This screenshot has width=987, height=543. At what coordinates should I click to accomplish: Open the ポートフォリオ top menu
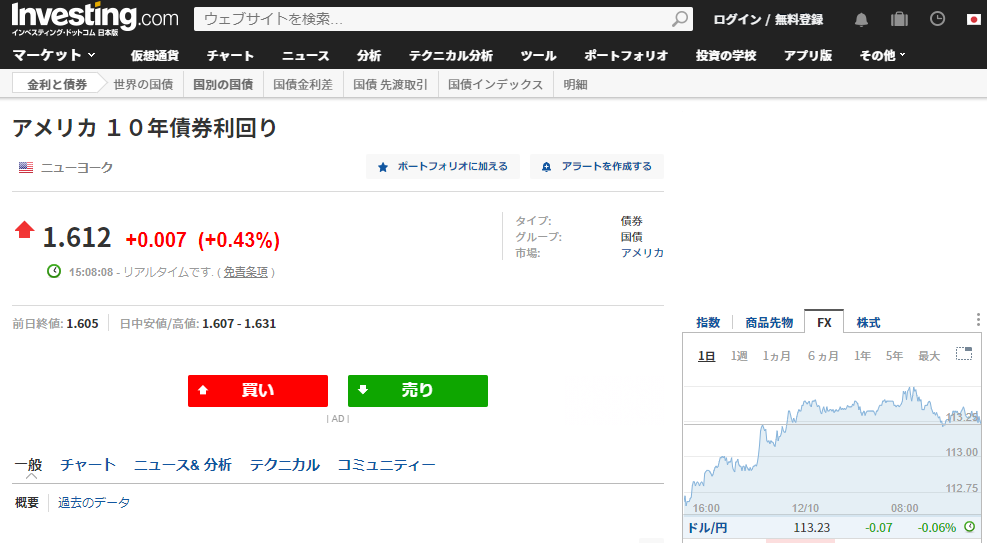[626, 55]
